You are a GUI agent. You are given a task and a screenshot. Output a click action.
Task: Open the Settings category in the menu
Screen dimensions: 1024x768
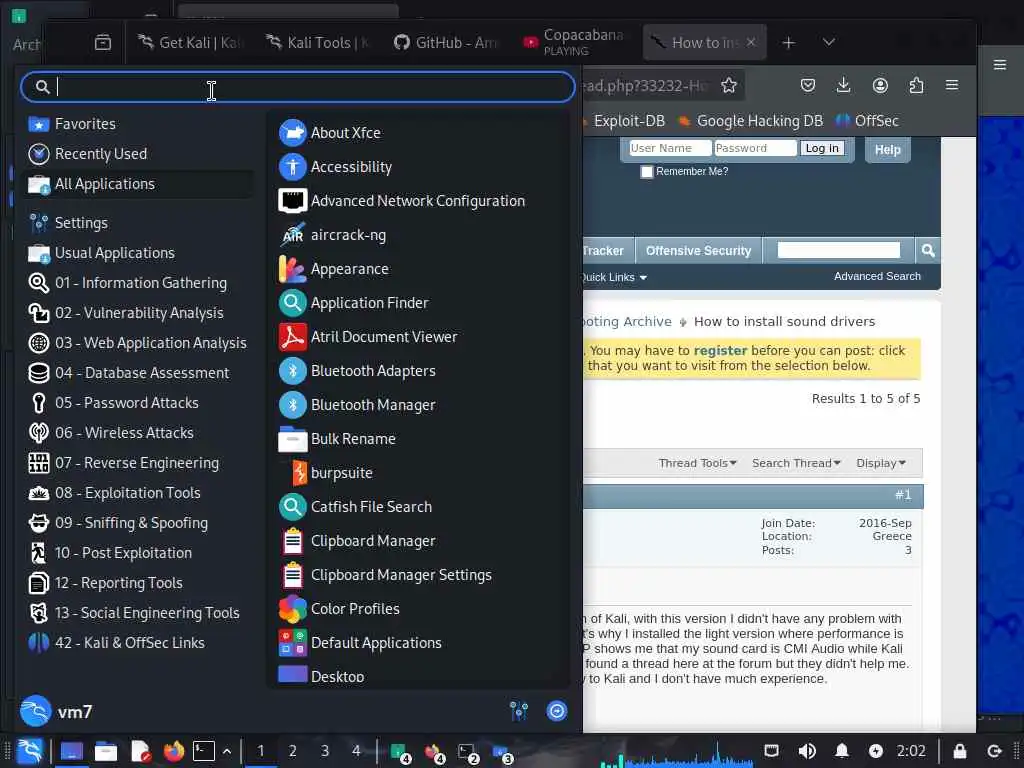(x=137, y=223)
